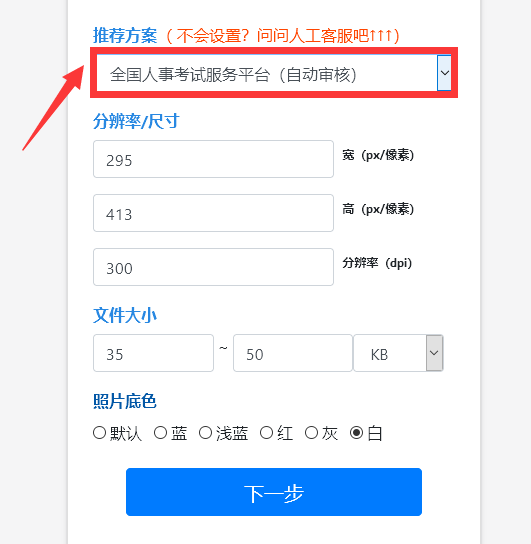Focus the width field containing 295
531x544 pixels.
pos(213,159)
